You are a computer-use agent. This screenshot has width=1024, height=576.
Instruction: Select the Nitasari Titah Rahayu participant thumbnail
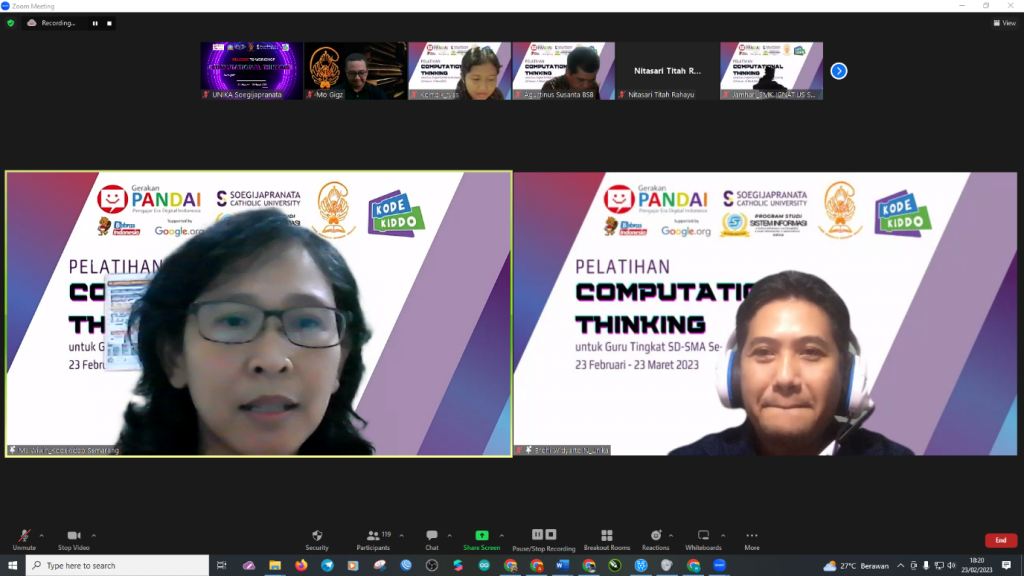(666, 71)
